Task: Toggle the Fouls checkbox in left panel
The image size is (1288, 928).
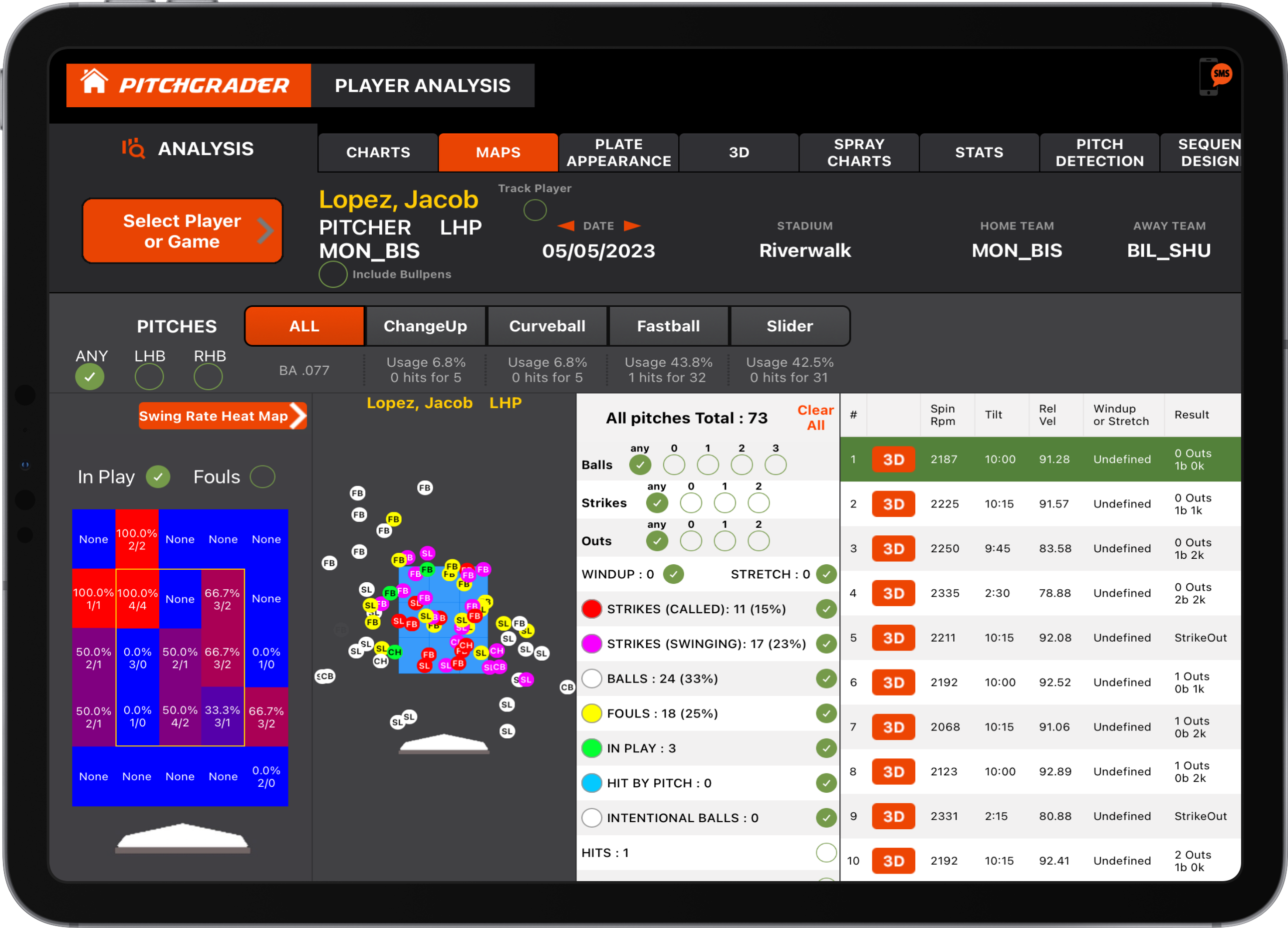Action: (x=262, y=476)
